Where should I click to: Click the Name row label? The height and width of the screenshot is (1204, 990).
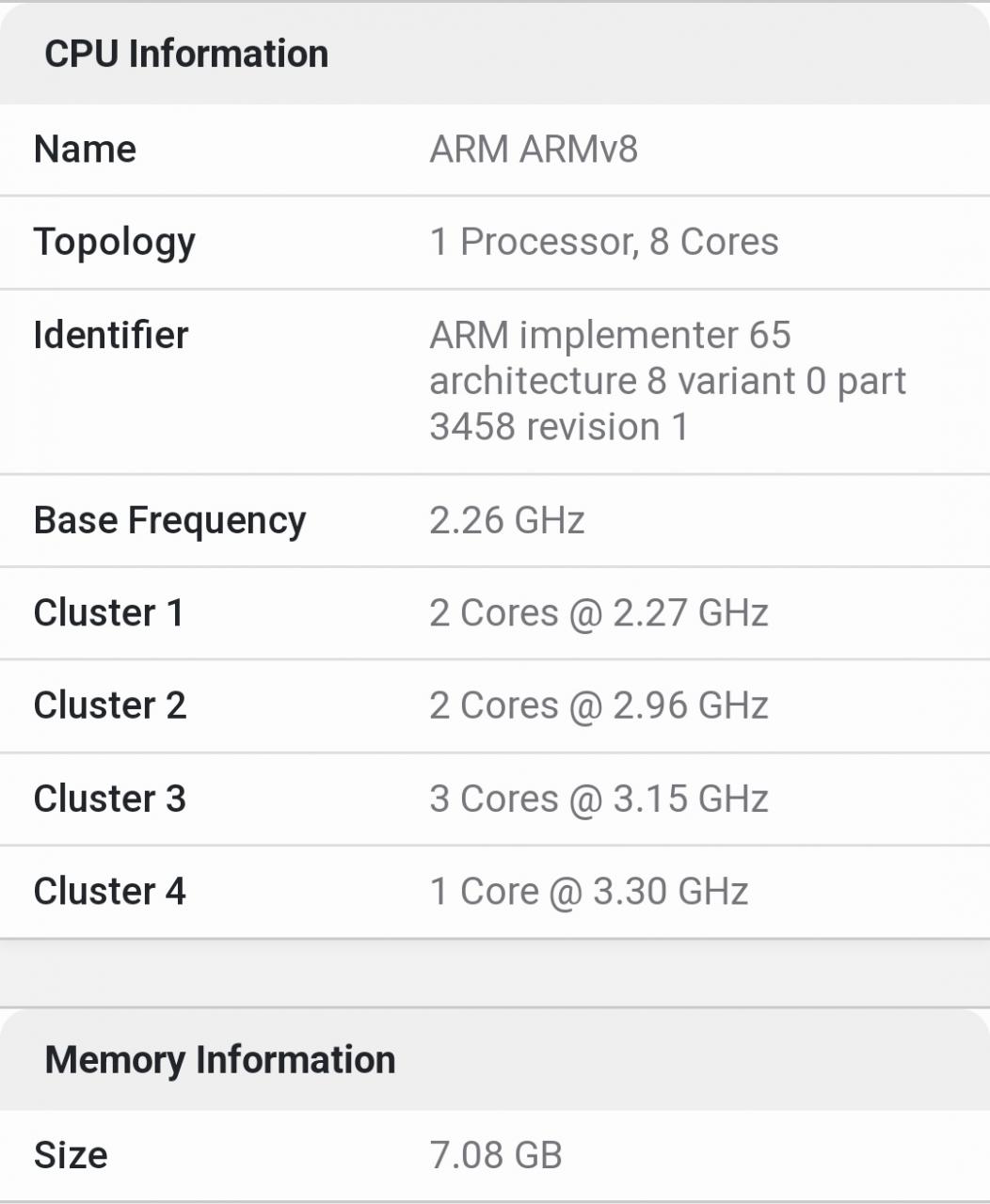[84, 149]
